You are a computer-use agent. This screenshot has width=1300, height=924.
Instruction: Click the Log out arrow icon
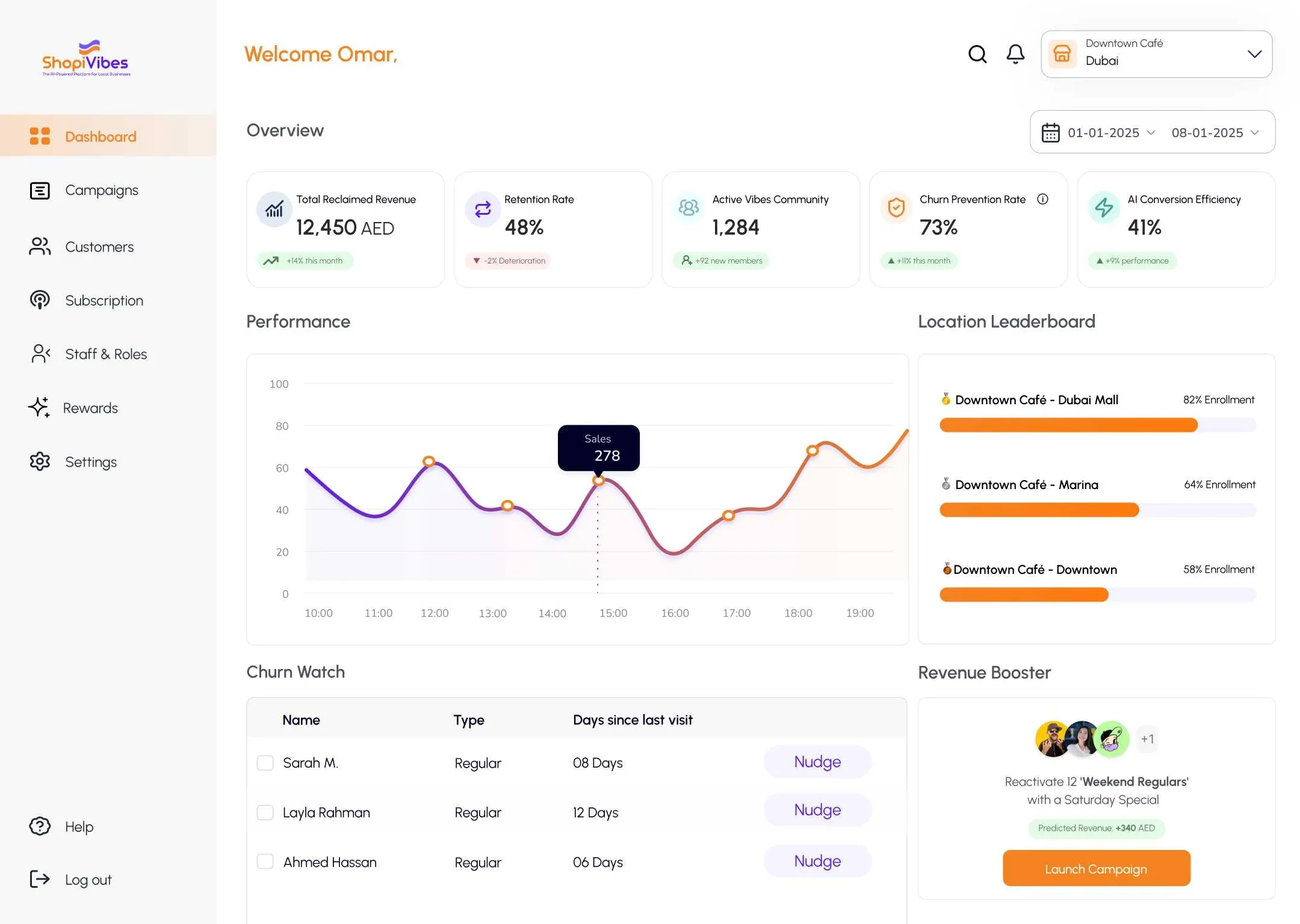click(40, 879)
